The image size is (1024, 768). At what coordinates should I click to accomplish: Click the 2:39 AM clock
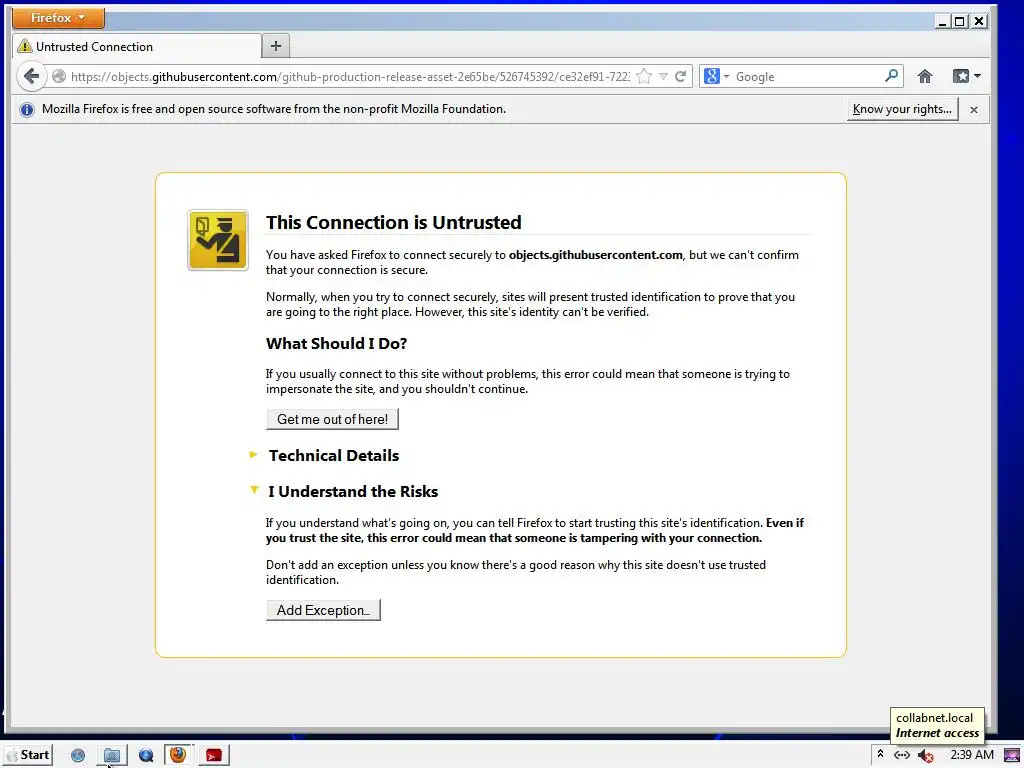(x=972, y=755)
